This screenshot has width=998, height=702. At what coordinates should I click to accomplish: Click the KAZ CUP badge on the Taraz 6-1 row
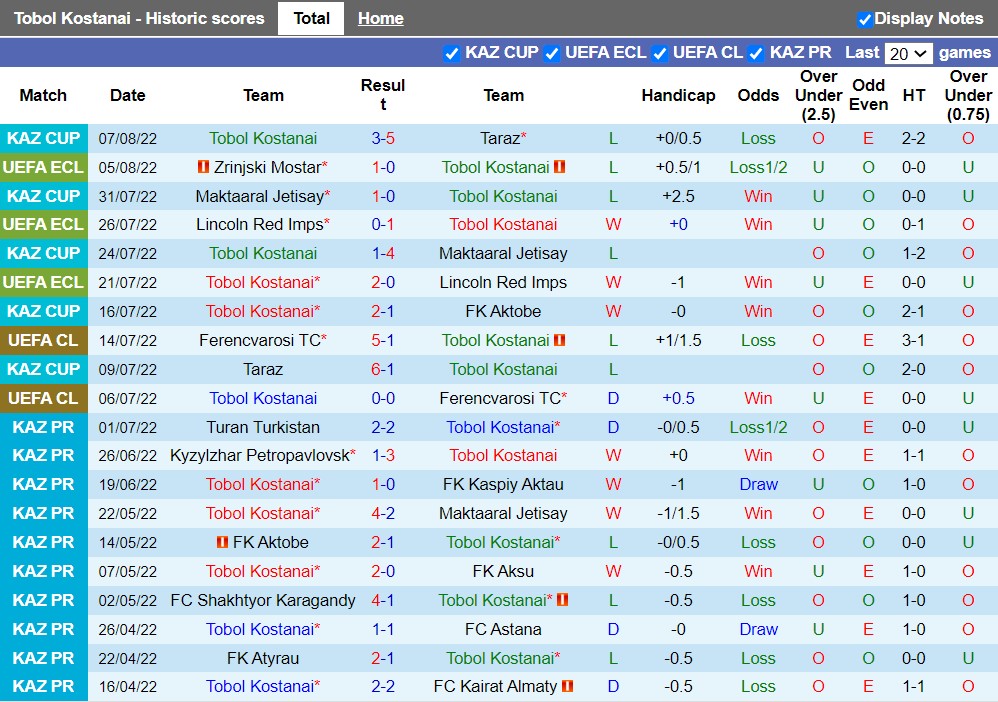tap(44, 369)
